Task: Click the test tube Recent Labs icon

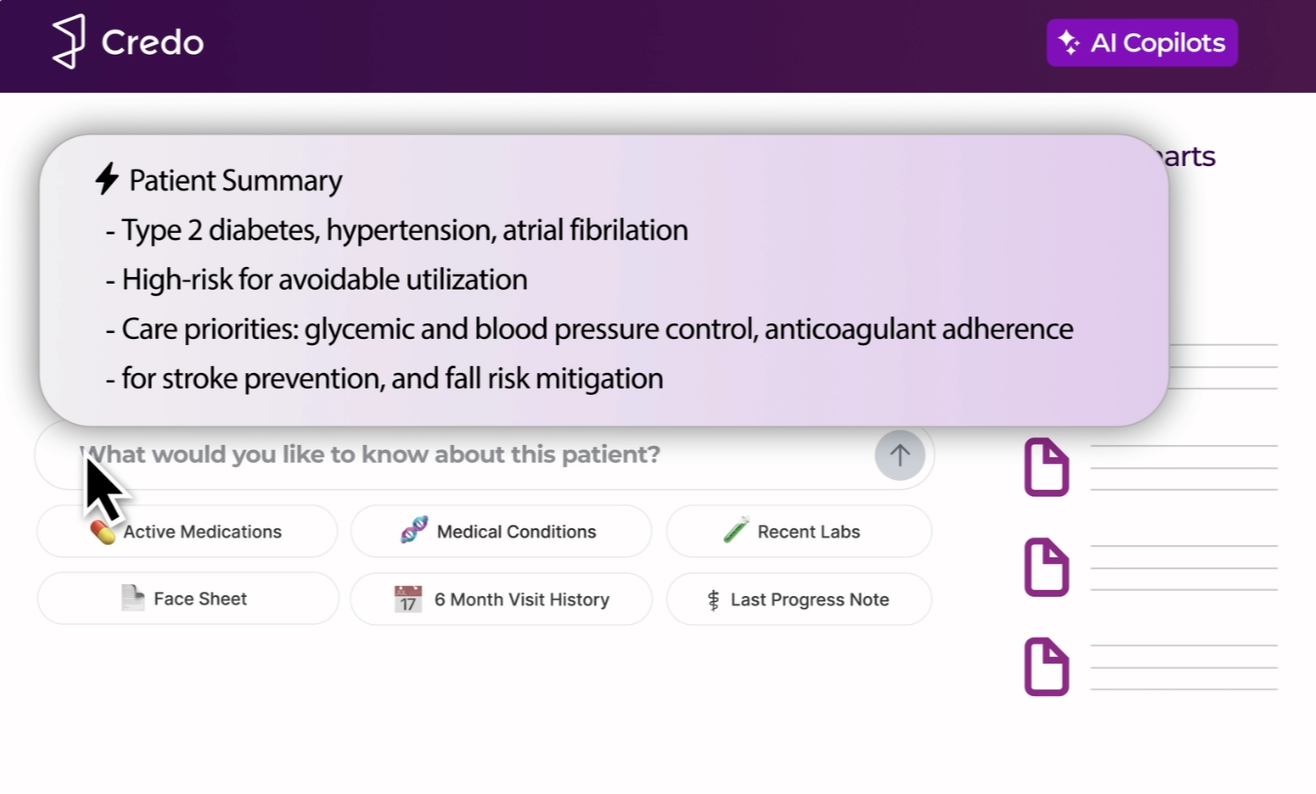Action: click(736, 531)
